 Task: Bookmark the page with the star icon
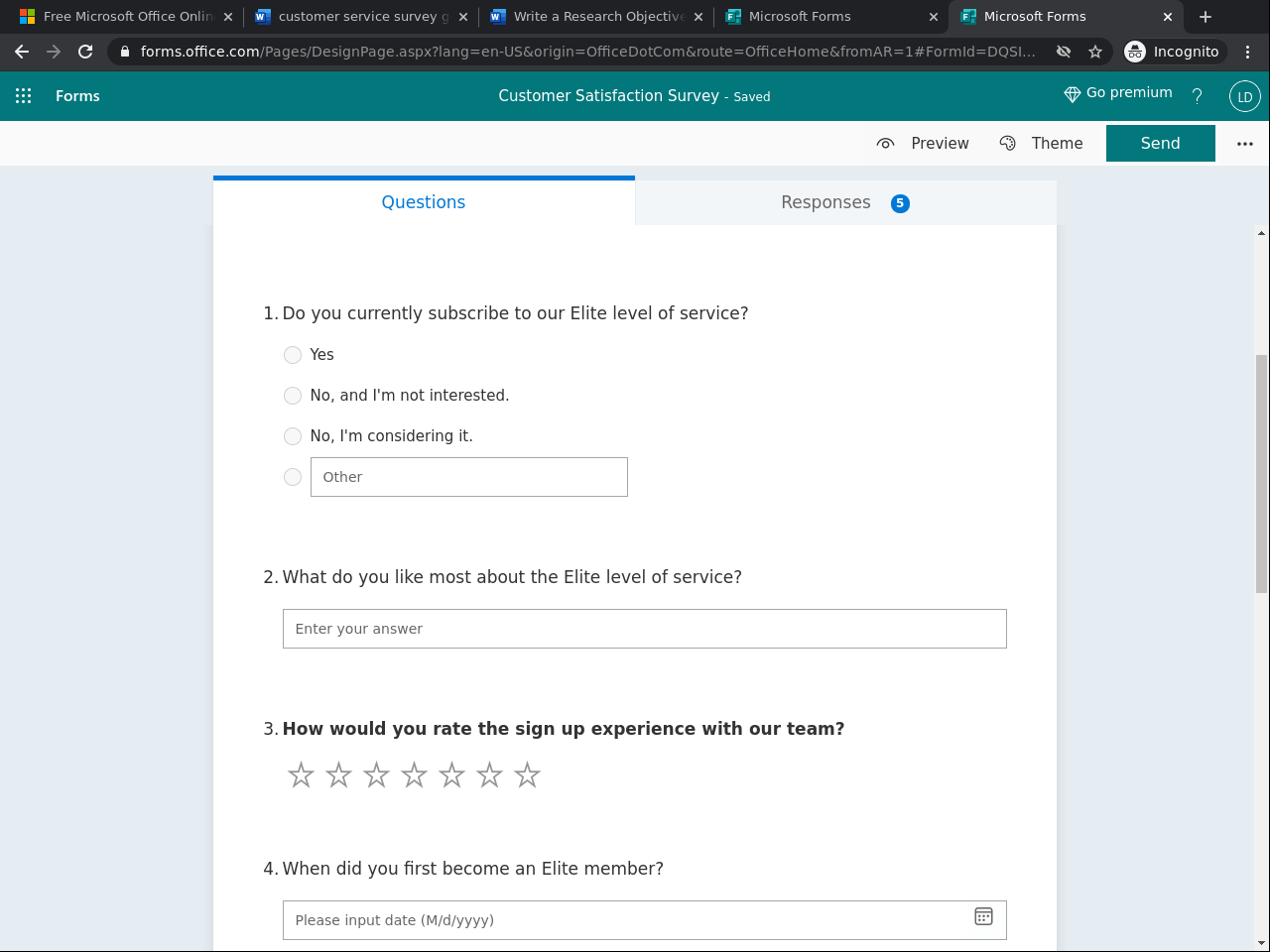(x=1094, y=51)
